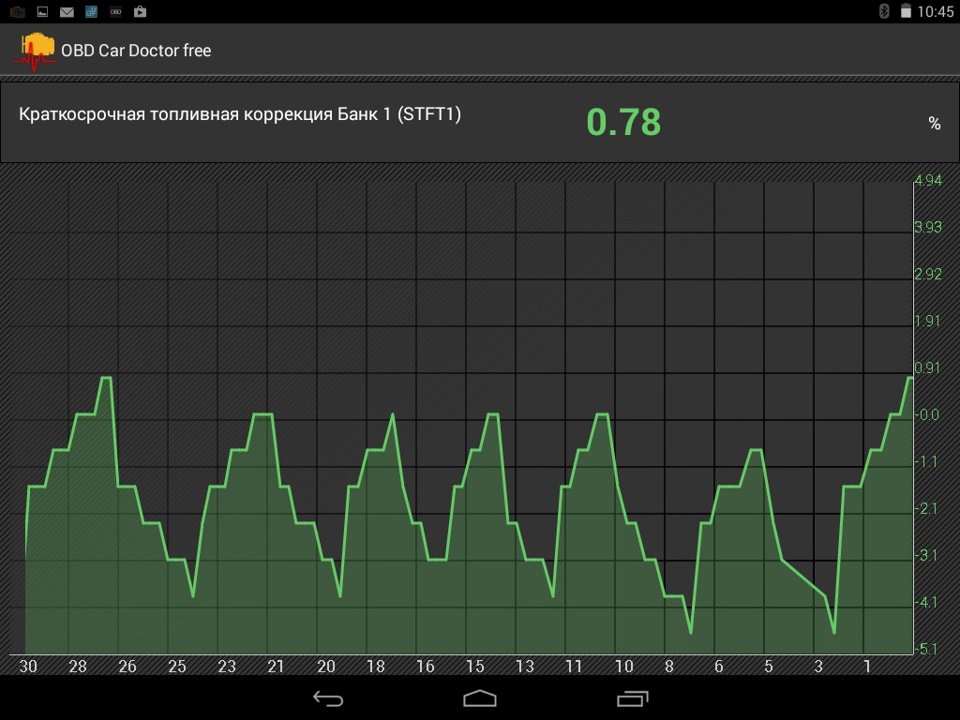Tap the Bluetooth status icon

[884, 11]
